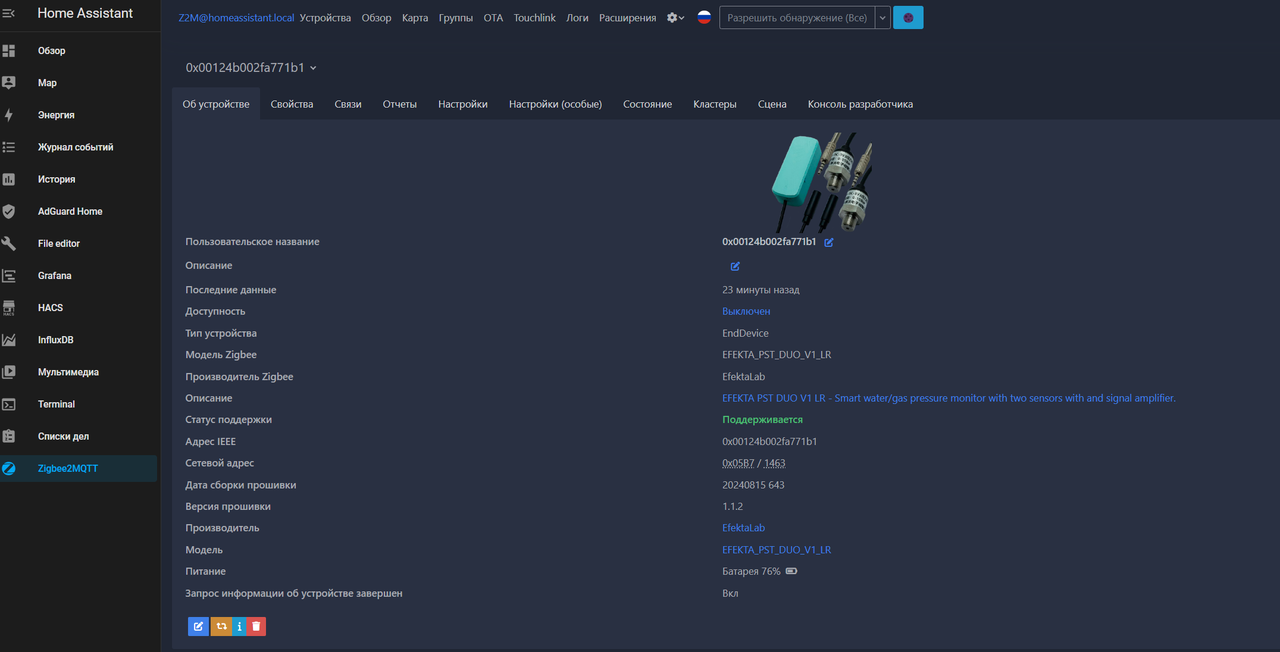This screenshot has width=1280, height=652.
Task: Switch to the Отчеты tab
Action: pyautogui.click(x=400, y=104)
